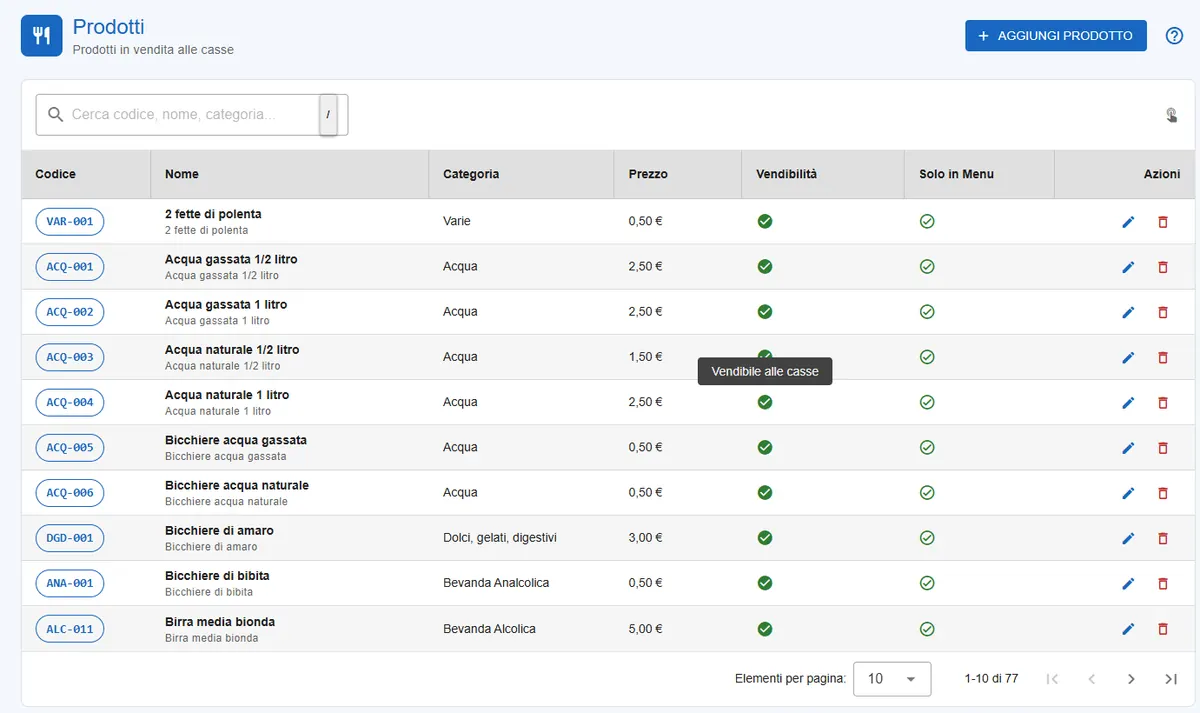Click the Codice column header
Screen dimensions: 1200x713
tap(55, 174)
